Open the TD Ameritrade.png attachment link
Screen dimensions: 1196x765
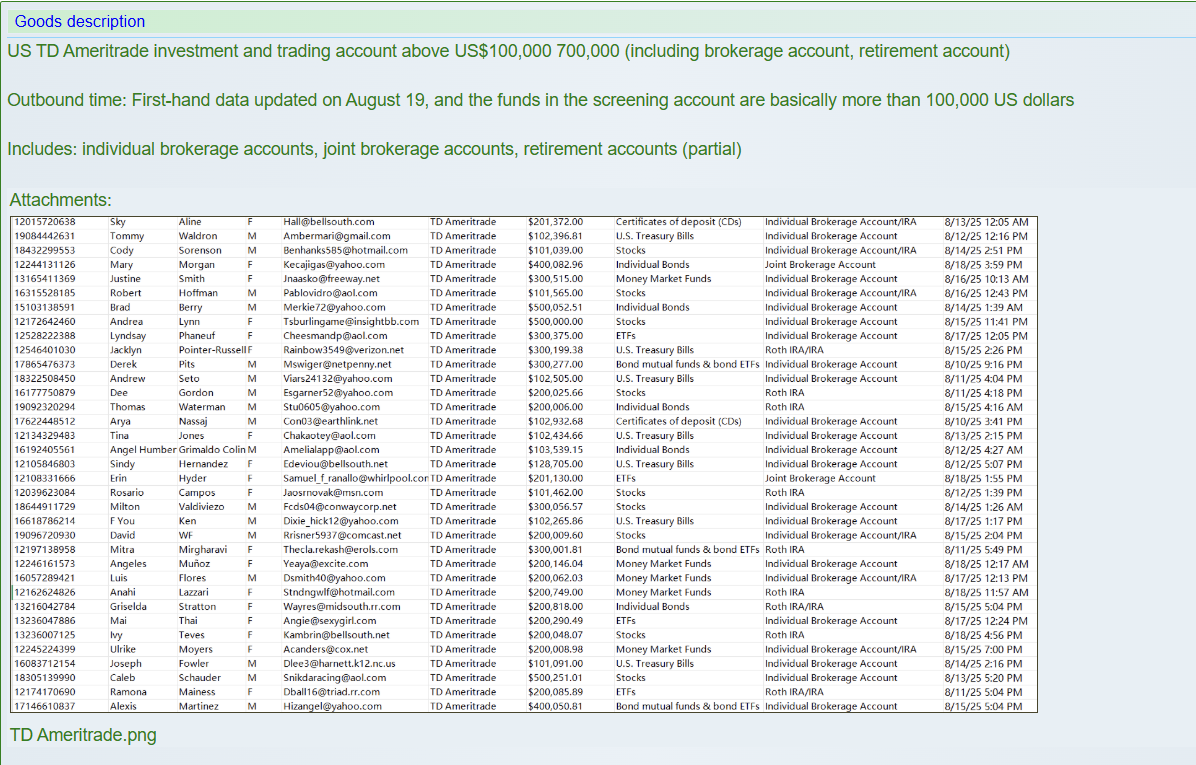(83, 735)
